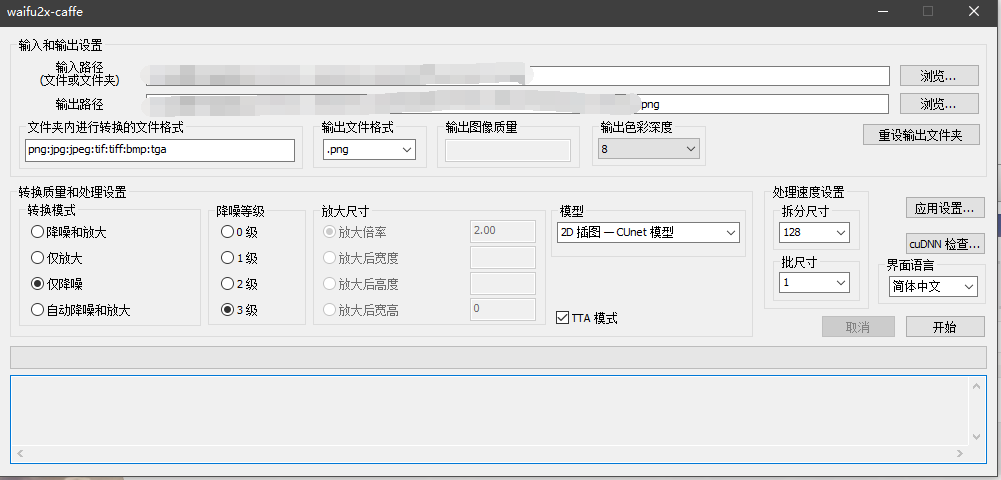Click the 输入和输出设置 group label

pyautogui.click(x=60, y=45)
